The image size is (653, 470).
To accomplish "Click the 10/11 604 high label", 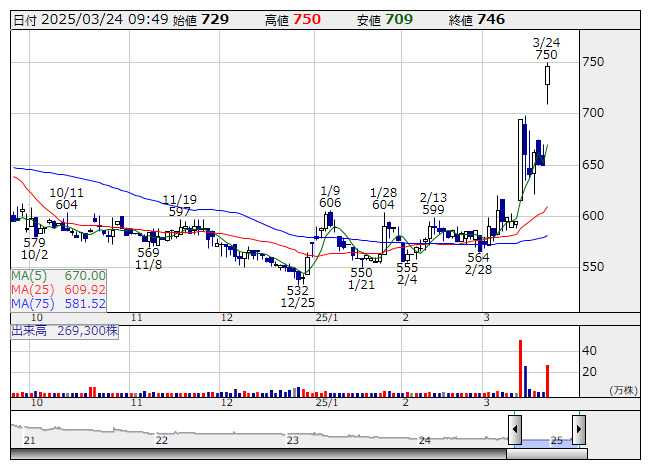I will pyautogui.click(x=66, y=199).
